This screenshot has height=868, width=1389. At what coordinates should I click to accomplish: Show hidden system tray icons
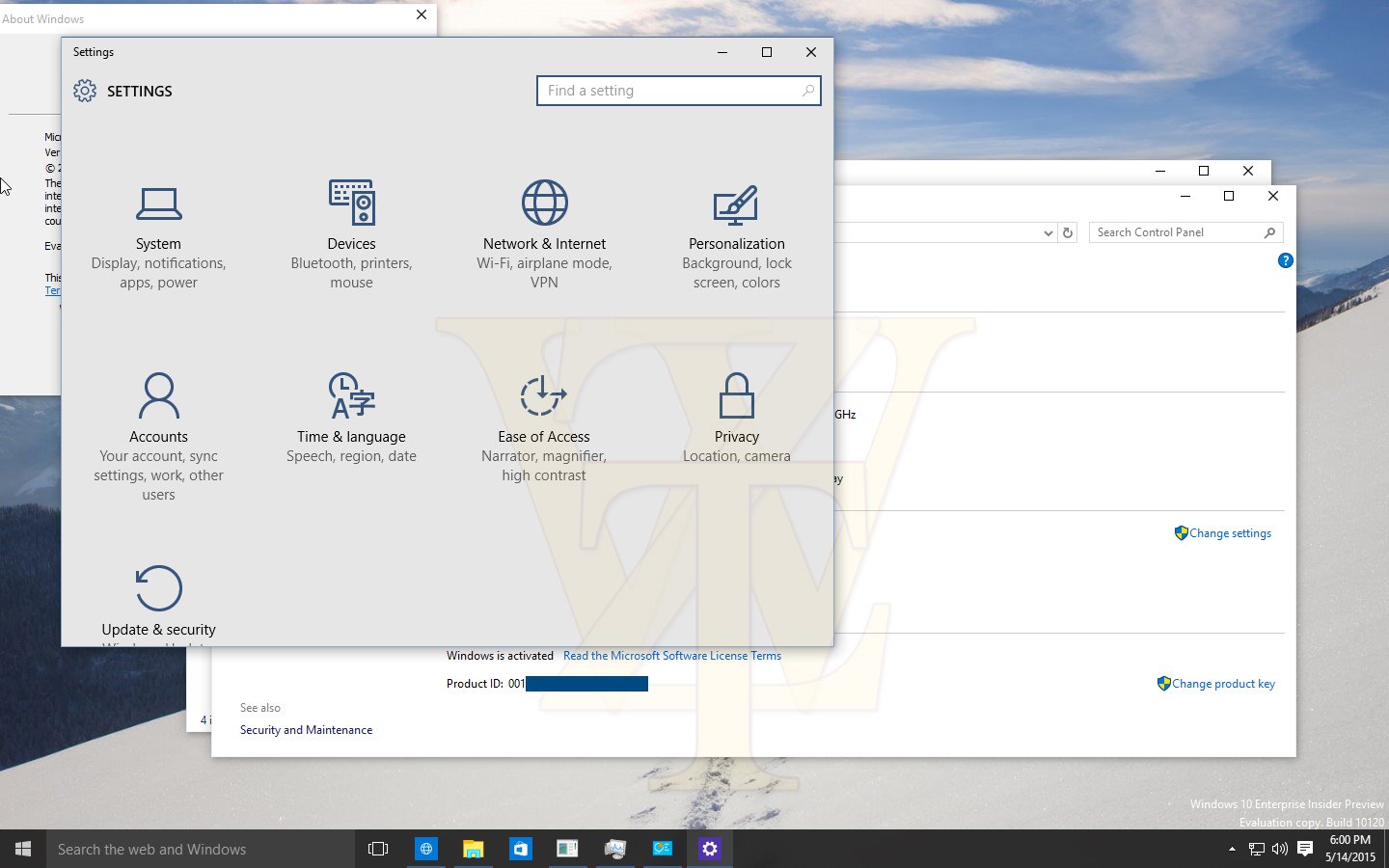tap(1232, 849)
